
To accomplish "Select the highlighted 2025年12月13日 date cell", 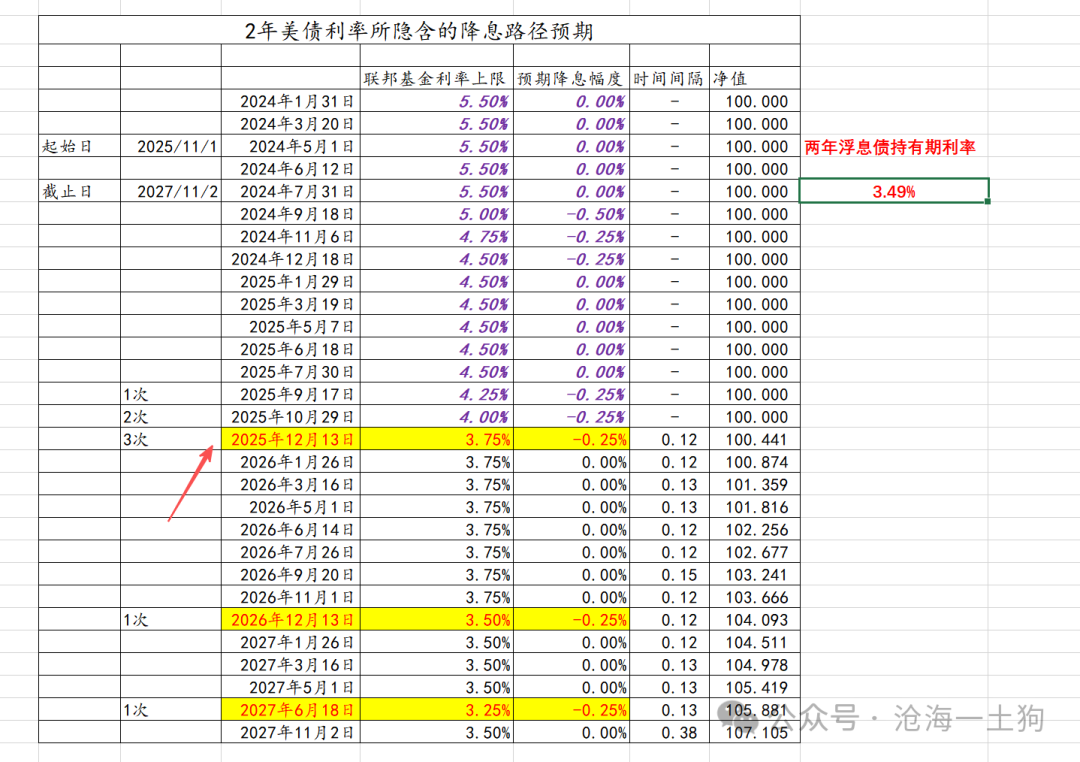I will 291,439.
